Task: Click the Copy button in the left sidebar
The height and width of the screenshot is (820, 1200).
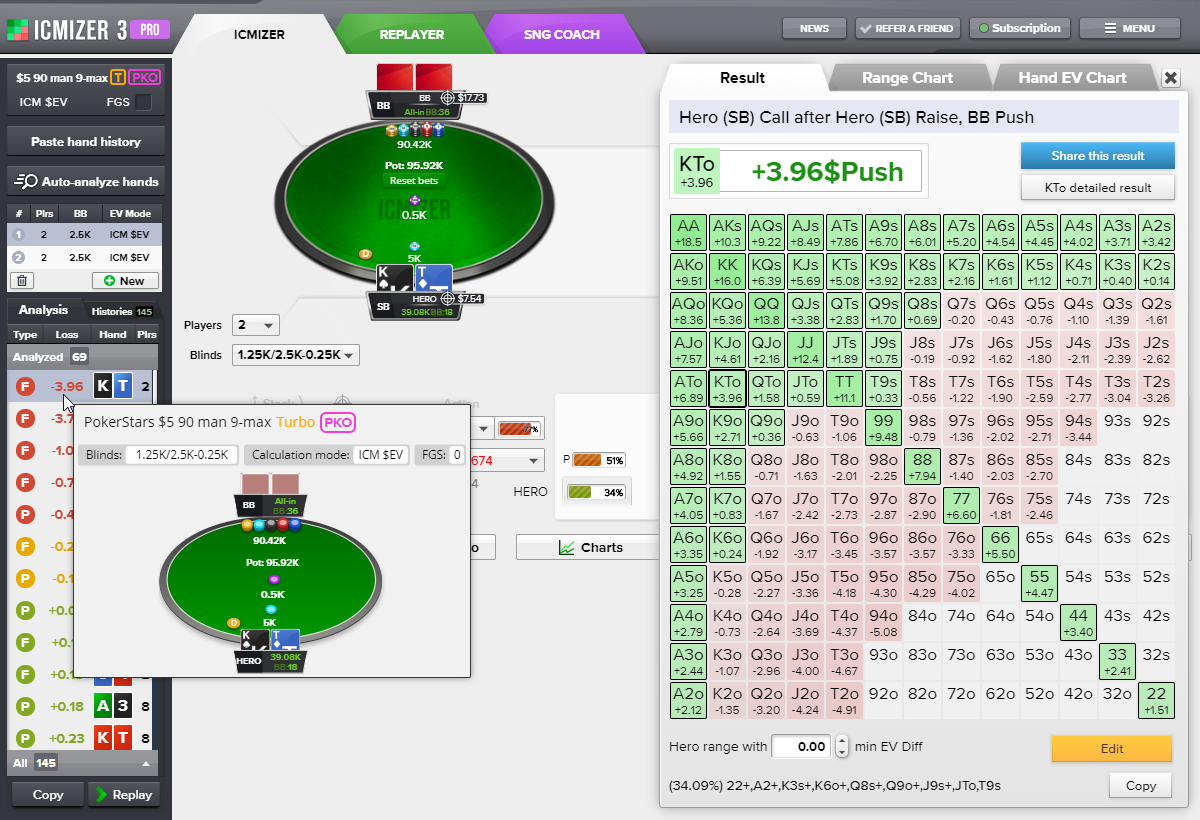Action: coord(48,795)
